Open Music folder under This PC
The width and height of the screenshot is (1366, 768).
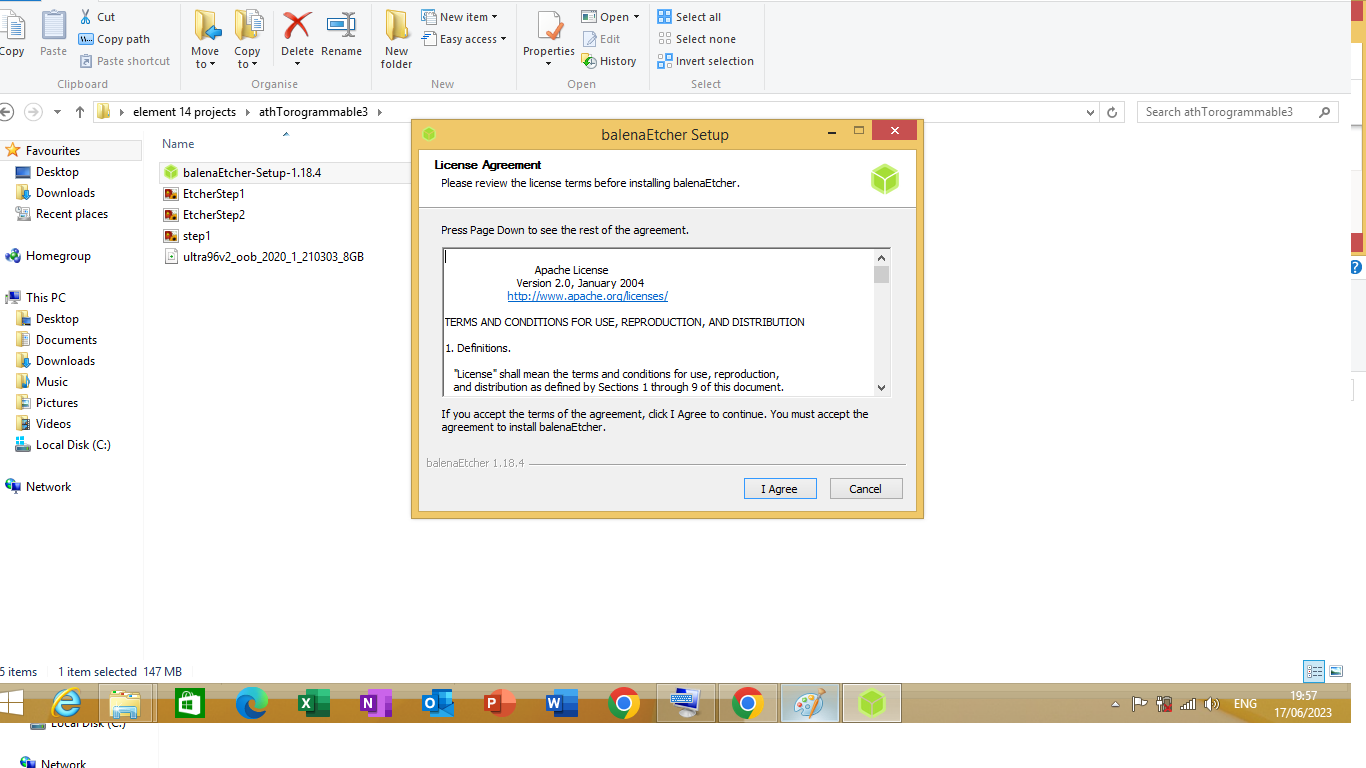(52, 382)
